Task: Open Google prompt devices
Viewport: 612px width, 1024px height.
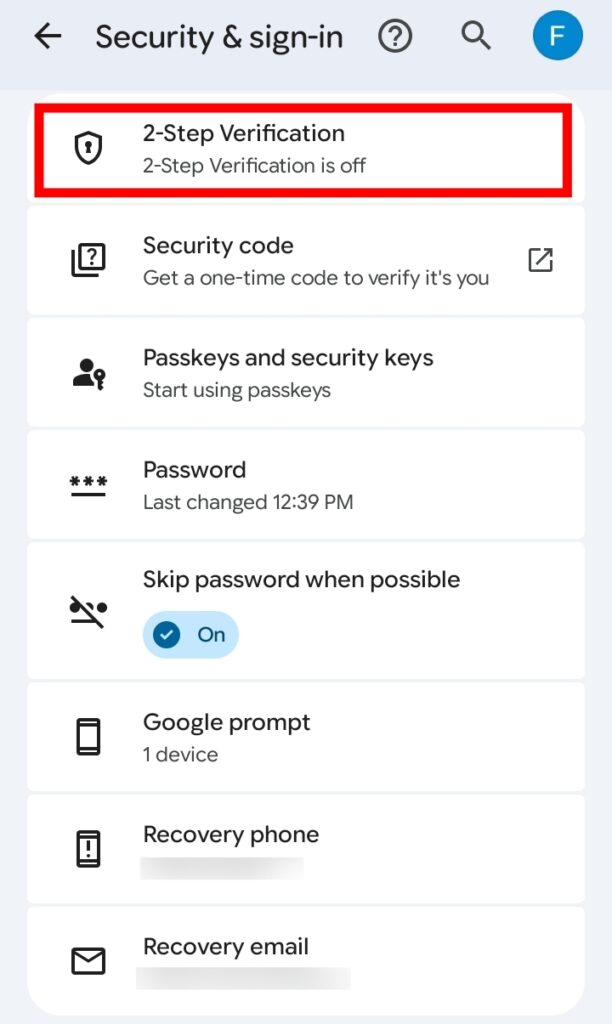Action: pyautogui.click(x=300, y=737)
